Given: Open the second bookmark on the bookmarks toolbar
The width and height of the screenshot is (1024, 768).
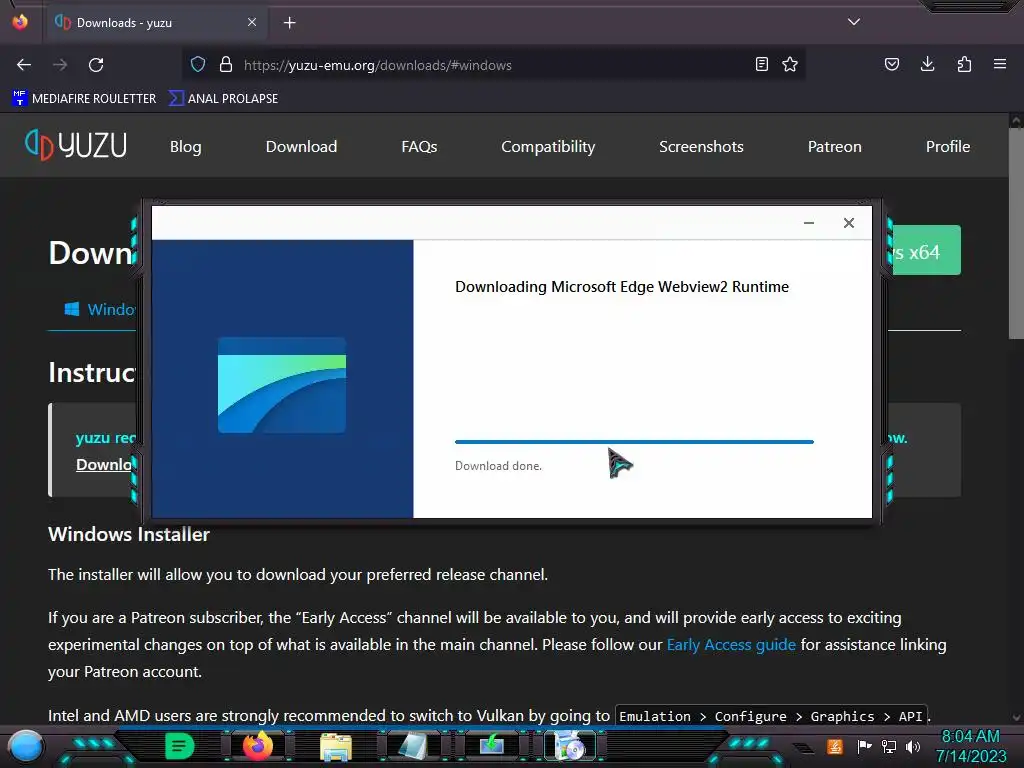Looking at the screenshot, I should [223, 99].
